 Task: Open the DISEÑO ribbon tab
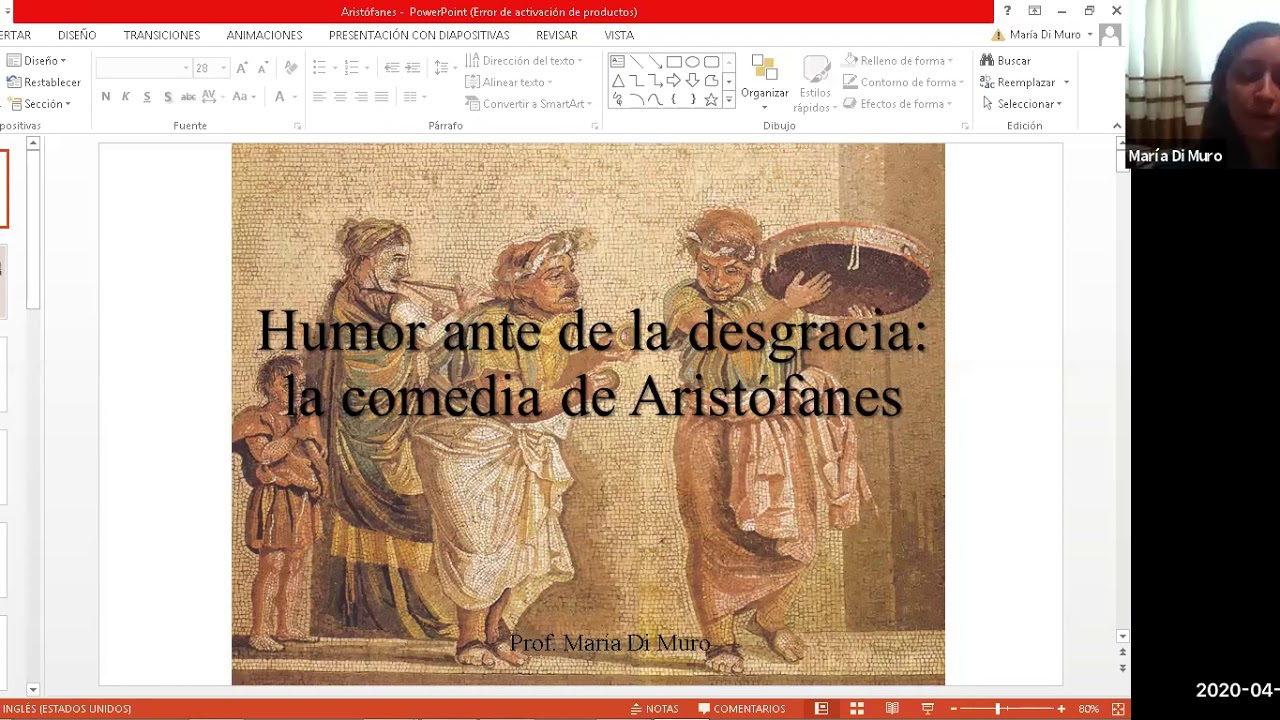point(77,35)
